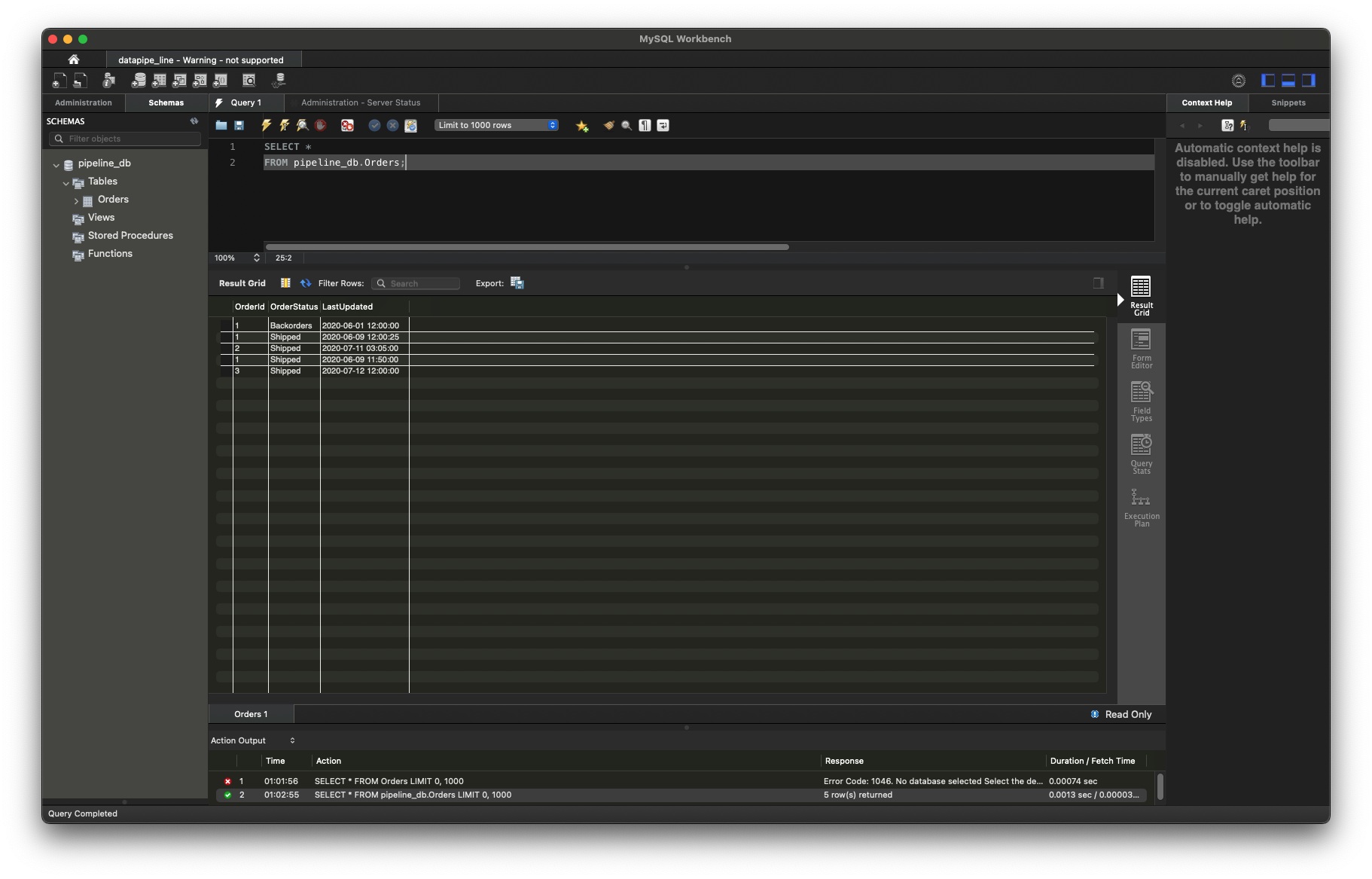Execute statement under cursor icon
The width and height of the screenshot is (1372, 879).
coord(284,125)
